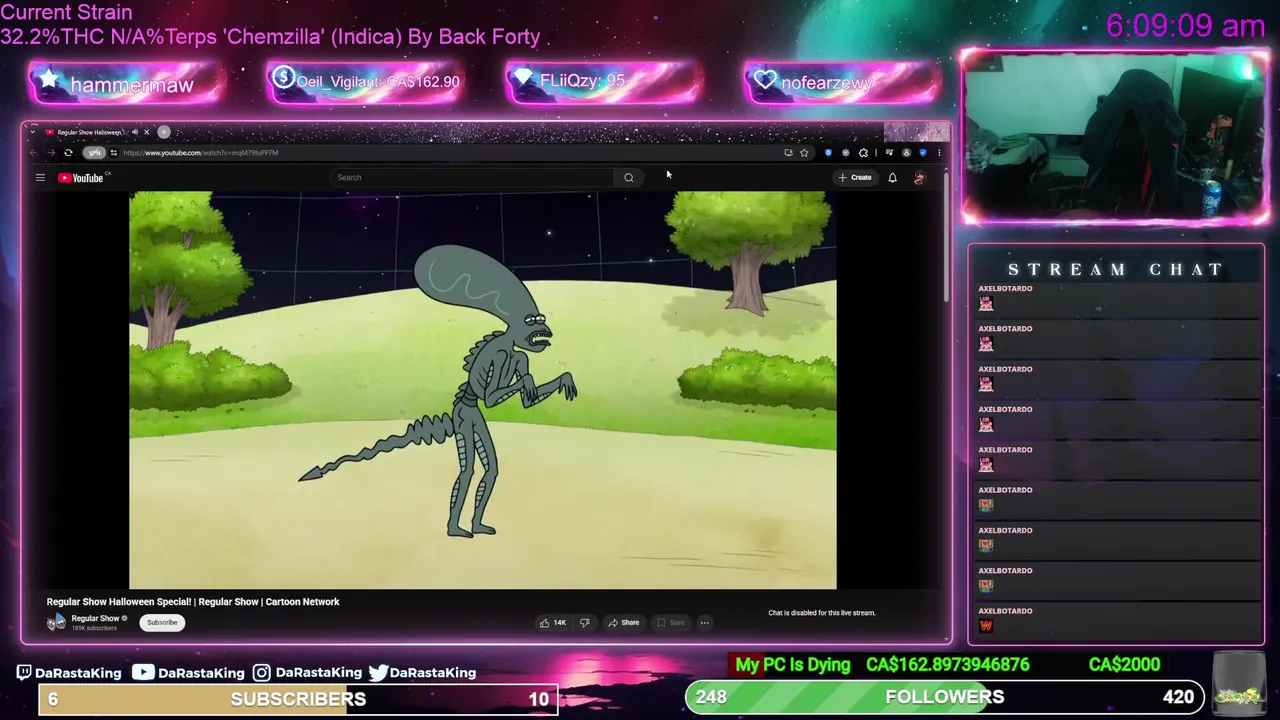
Task: Click the Save button under the video
Action: pos(670,622)
